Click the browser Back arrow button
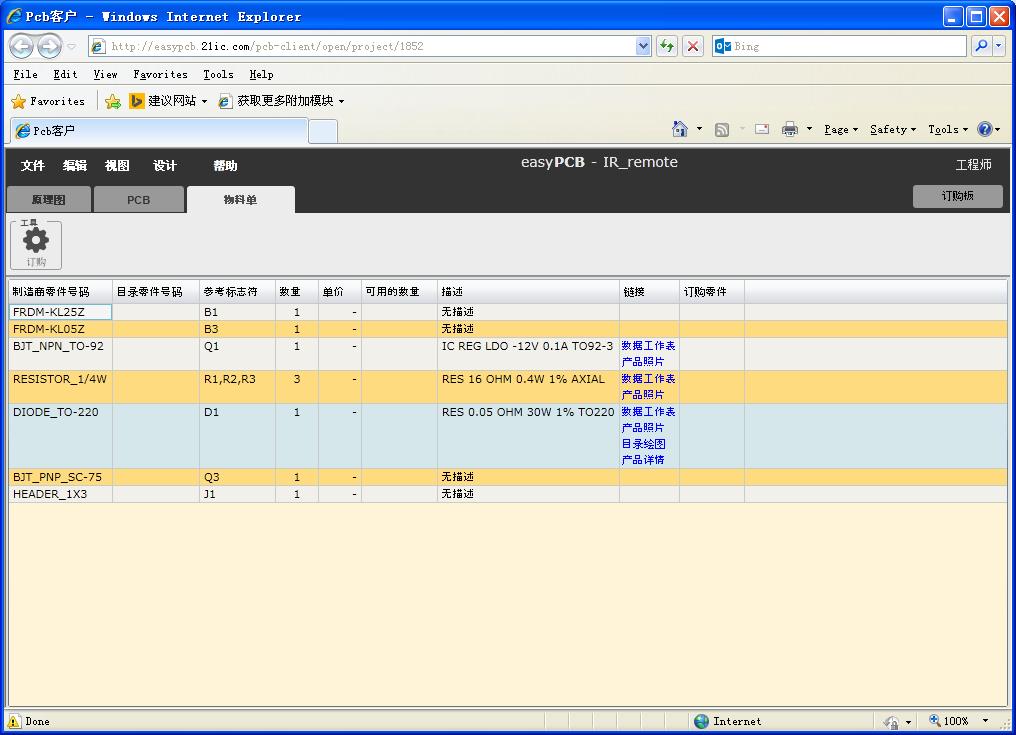The height and width of the screenshot is (735, 1016). (x=21, y=46)
